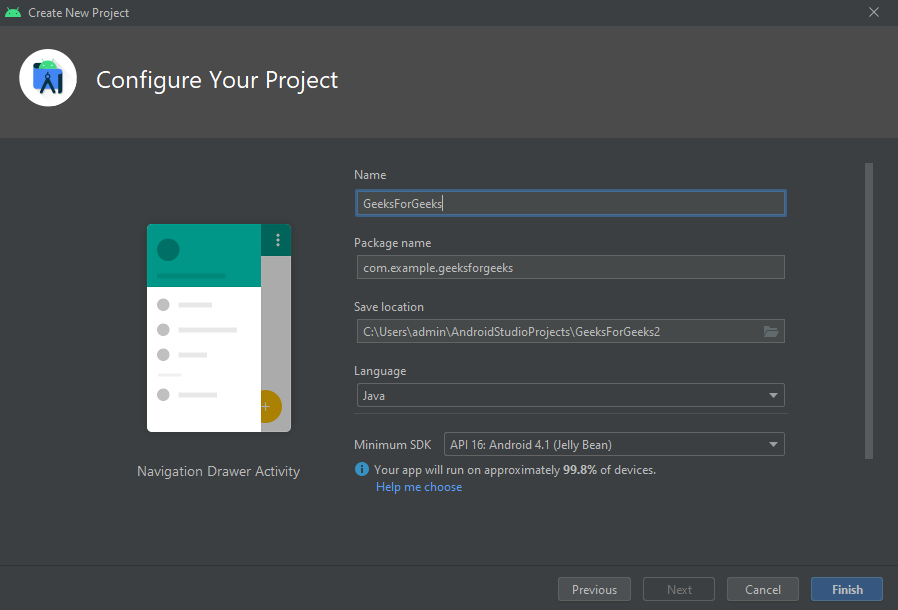Click the vertical scrollbar on the right

pyautogui.click(x=869, y=311)
